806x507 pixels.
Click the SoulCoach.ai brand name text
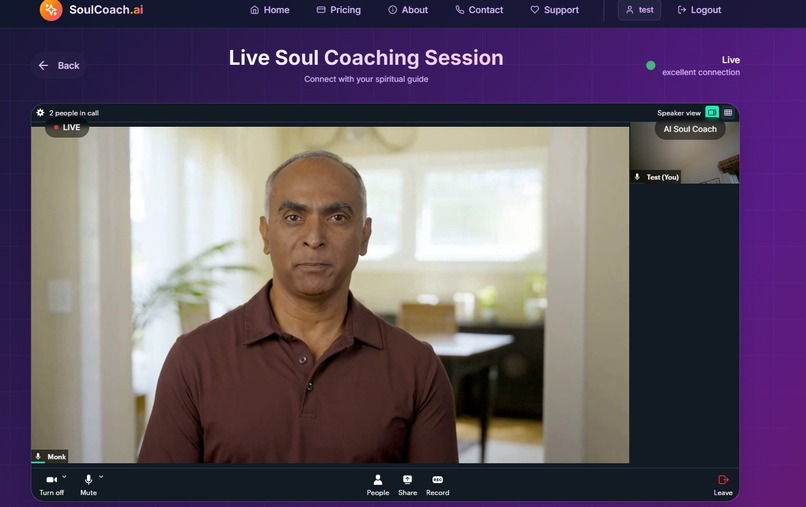click(x=106, y=10)
